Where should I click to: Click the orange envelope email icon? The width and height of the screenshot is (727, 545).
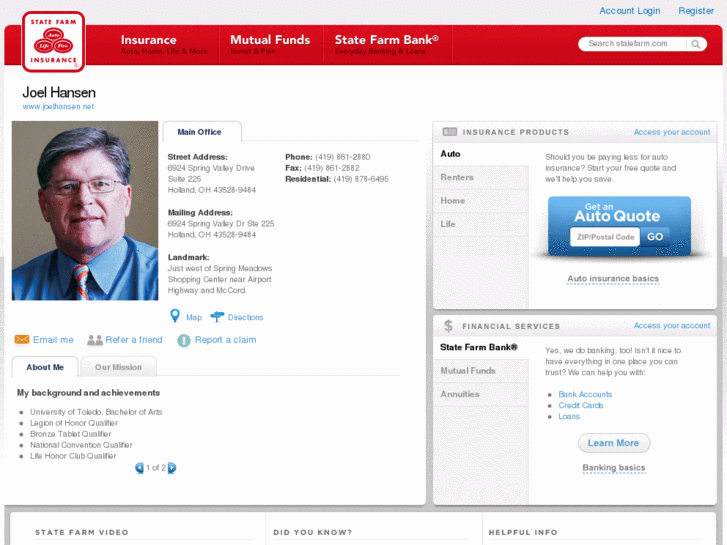pos(22,340)
